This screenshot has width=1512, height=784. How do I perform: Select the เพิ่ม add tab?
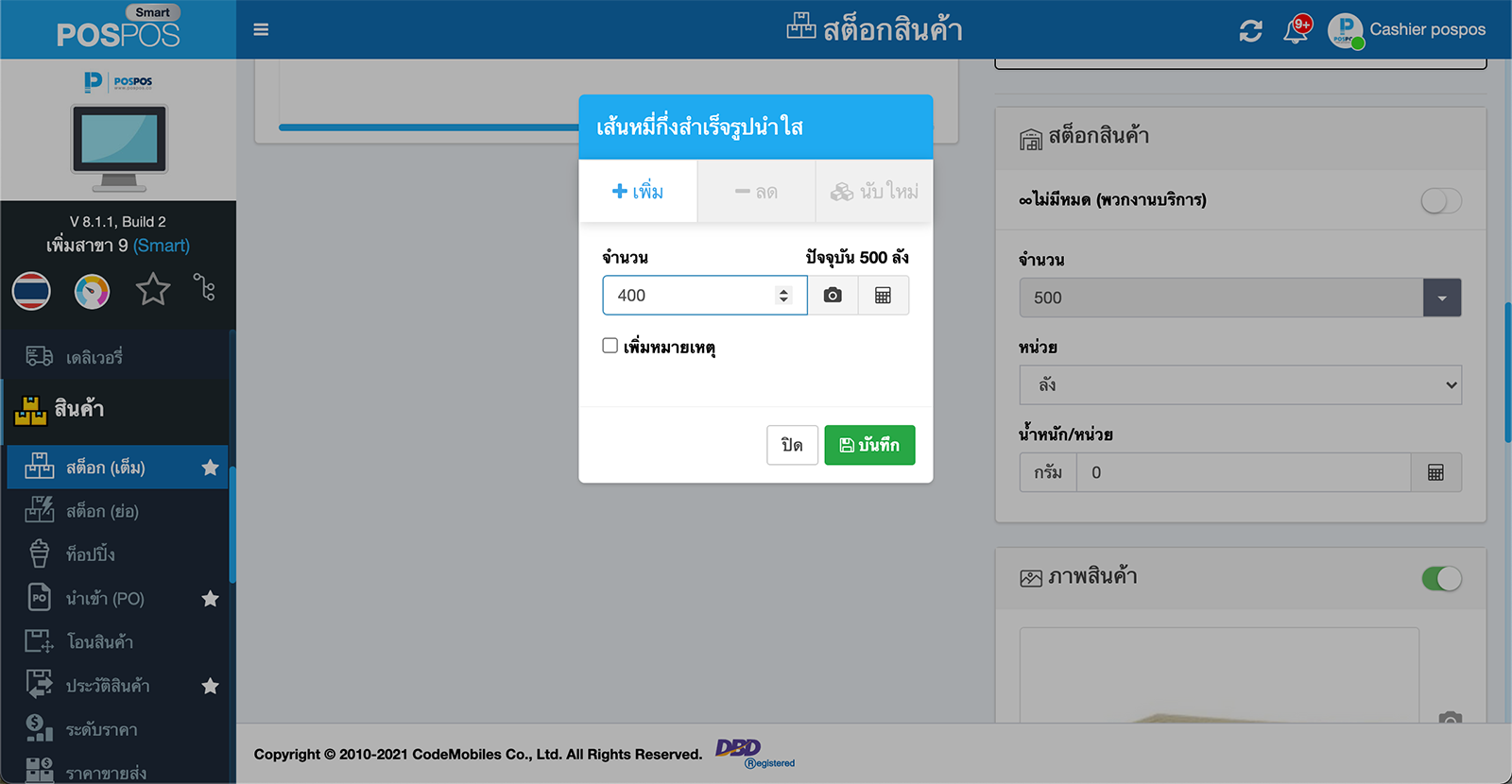[638, 192]
